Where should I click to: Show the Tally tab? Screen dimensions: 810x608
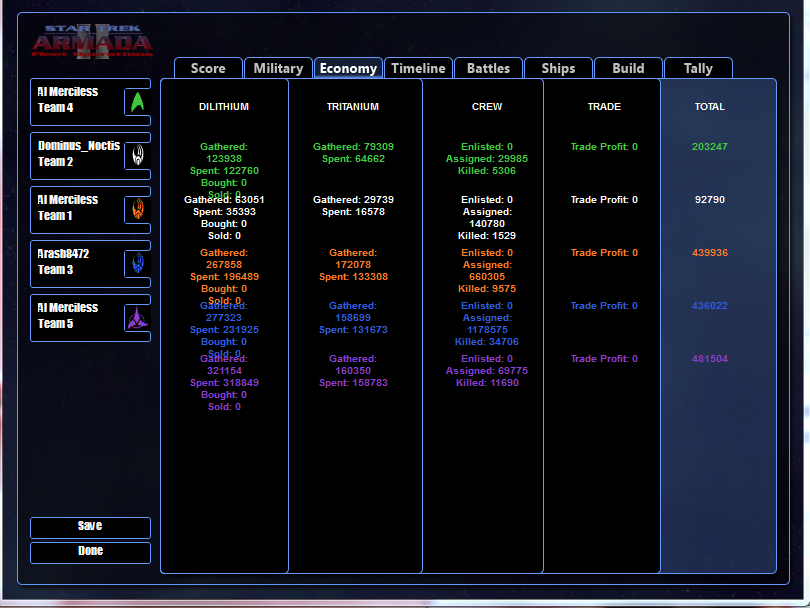click(698, 68)
